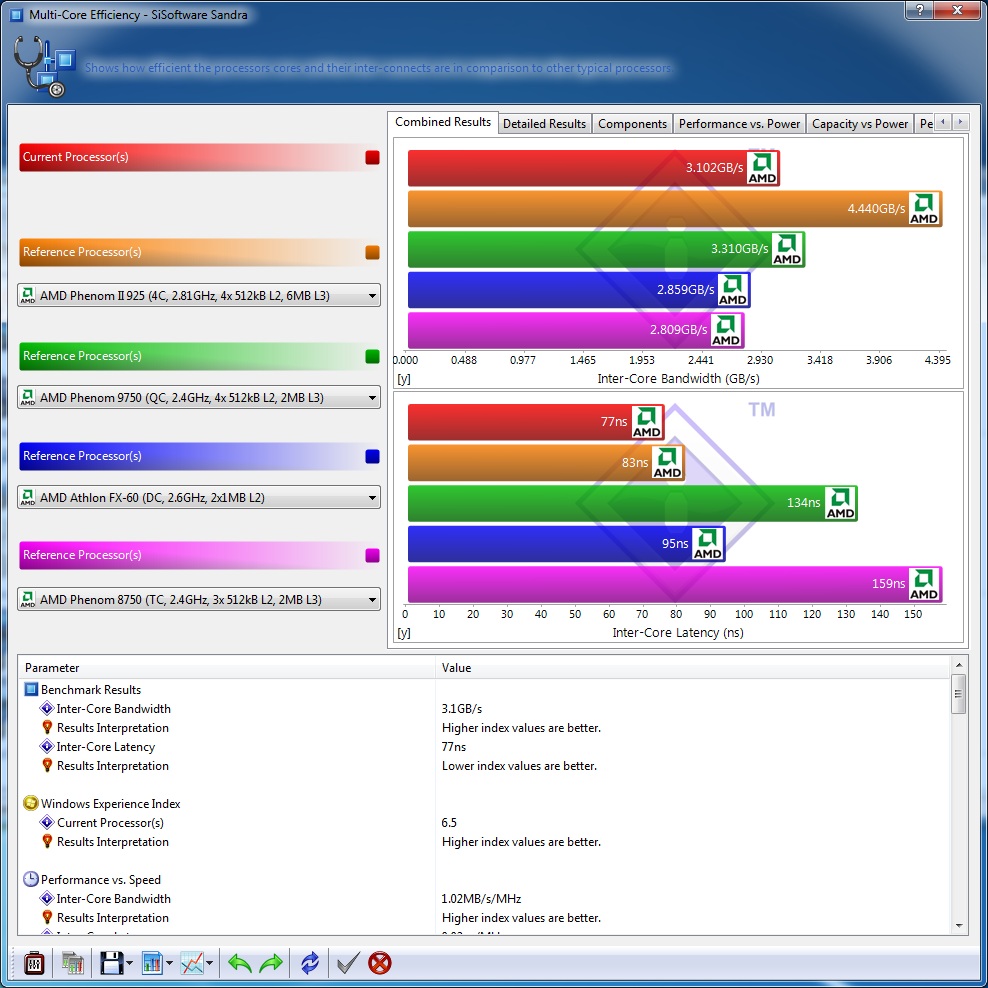Click the window icon beside the Multi-Core Efficiency title
The width and height of the screenshot is (988, 988).
click(x=16, y=14)
